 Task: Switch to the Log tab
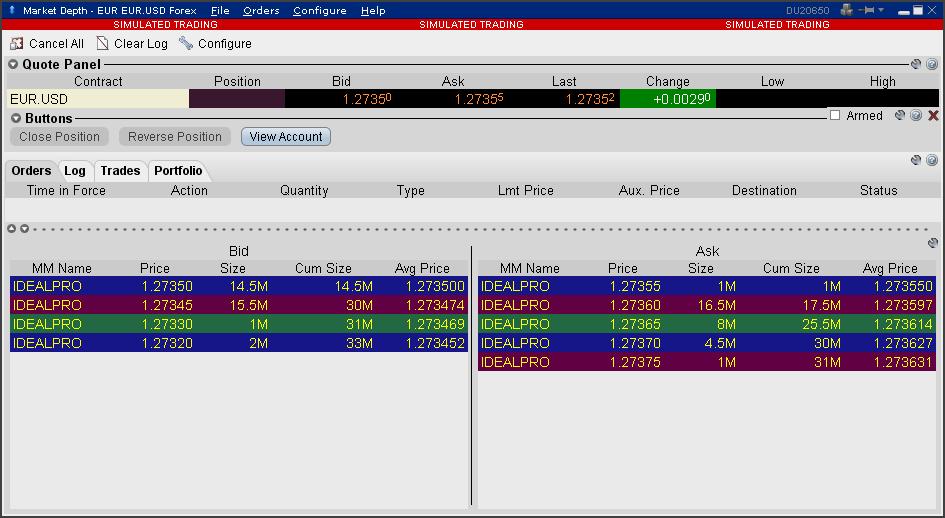pyautogui.click(x=75, y=171)
